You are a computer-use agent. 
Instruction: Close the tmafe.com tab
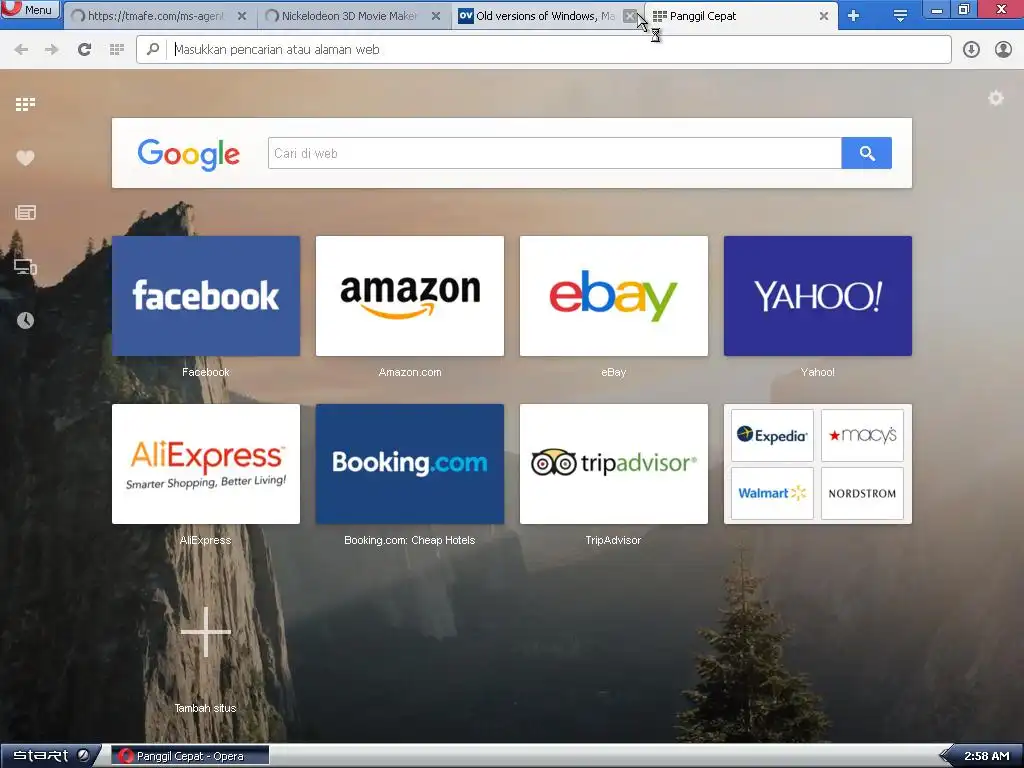point(242,16)
